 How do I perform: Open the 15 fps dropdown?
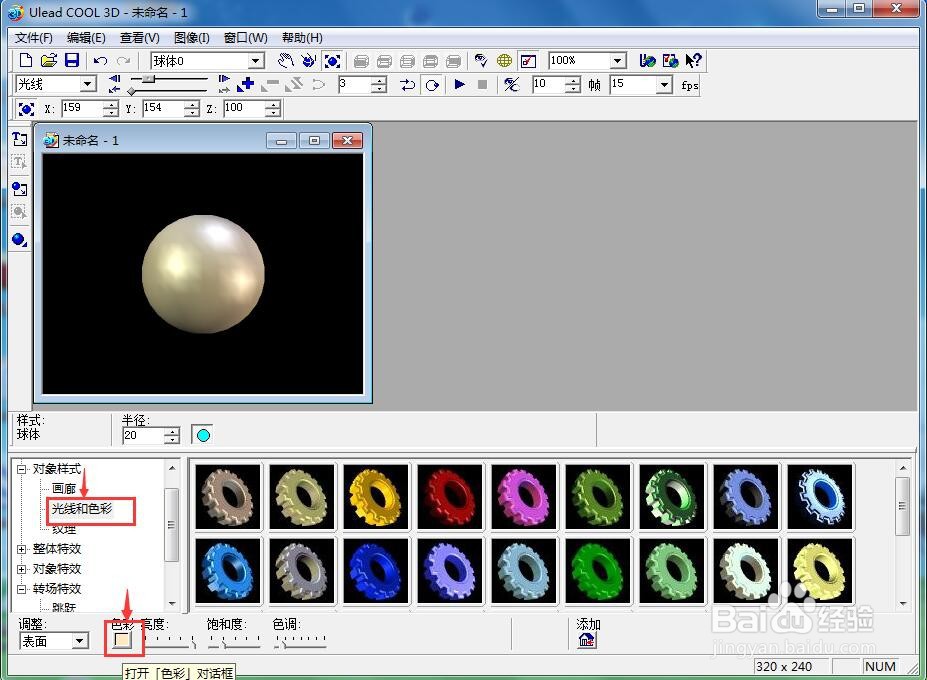click(665, 85)
